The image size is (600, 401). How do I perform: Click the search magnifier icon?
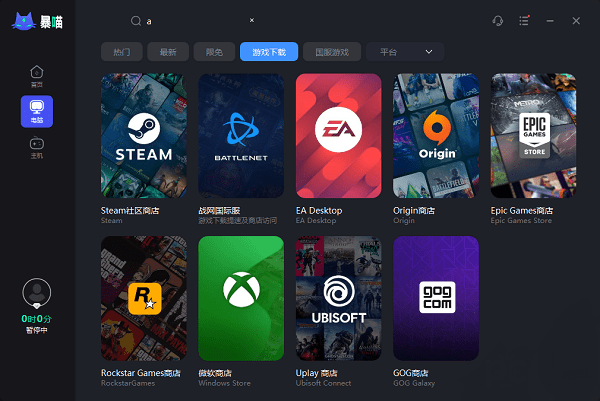coord(136,21)
